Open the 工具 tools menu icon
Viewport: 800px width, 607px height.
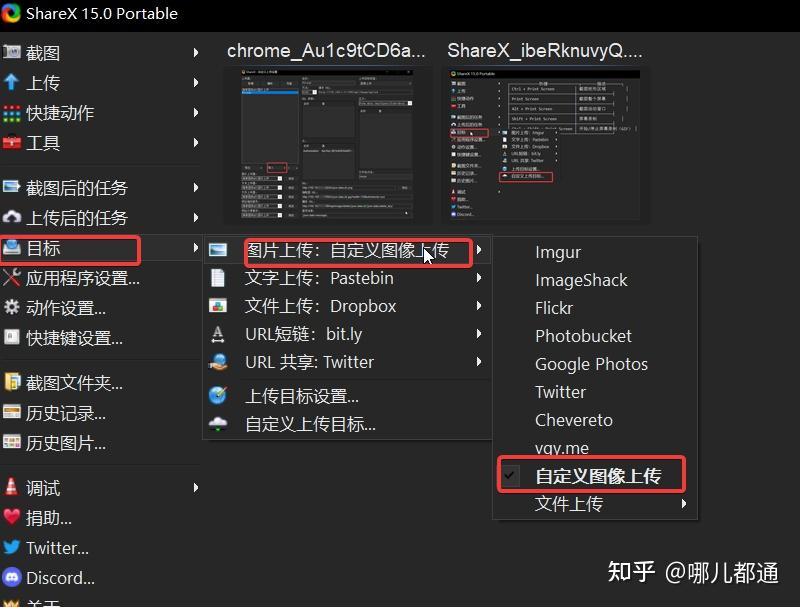coord(14,143)
